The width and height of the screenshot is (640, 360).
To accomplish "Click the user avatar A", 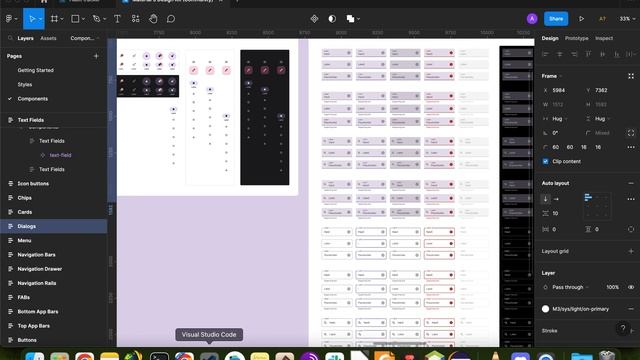I will pos(532,19).
